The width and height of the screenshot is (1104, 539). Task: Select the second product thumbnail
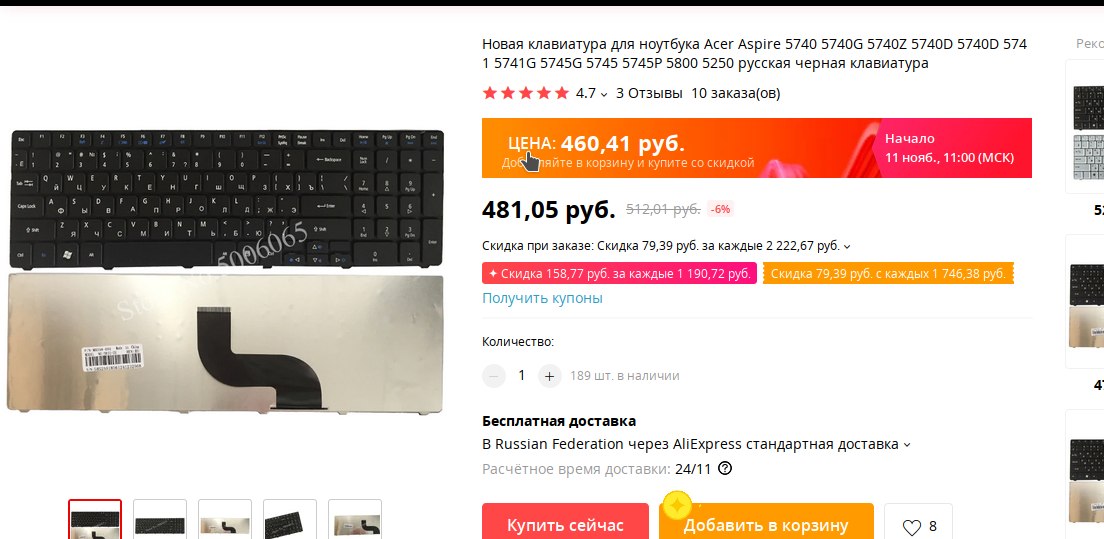[160, 519]
